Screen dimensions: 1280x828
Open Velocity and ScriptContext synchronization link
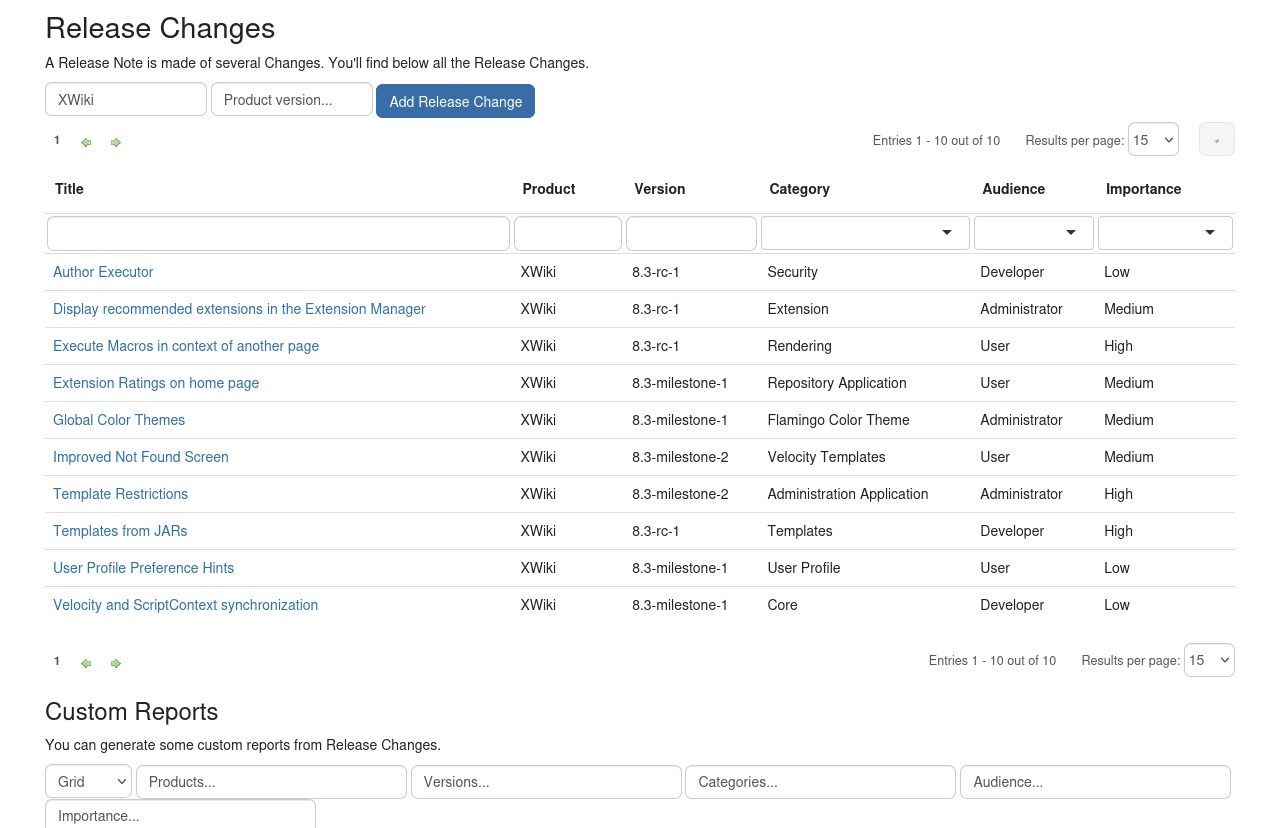coord(185,605)
